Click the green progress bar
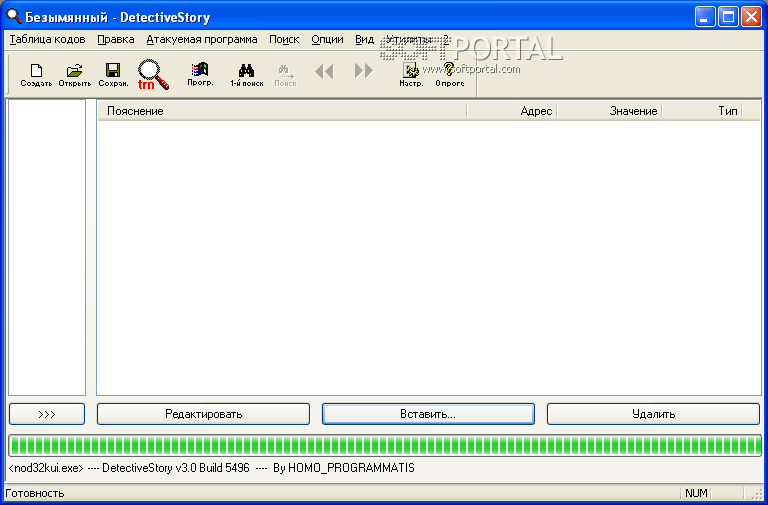This screenshot has width=768, height=505. coord(385,446)
